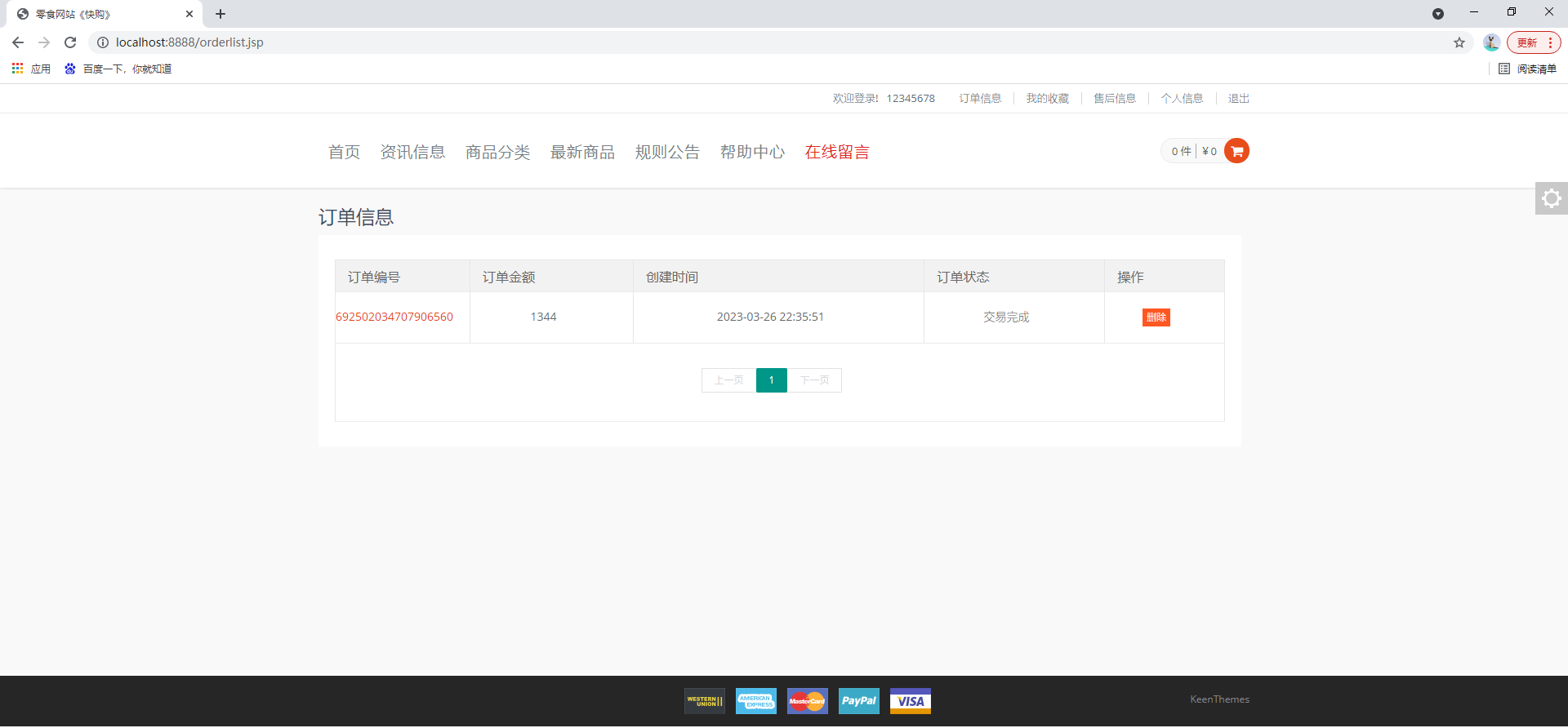
Task: Click the American Express payment logo
Action: [756, 701]
